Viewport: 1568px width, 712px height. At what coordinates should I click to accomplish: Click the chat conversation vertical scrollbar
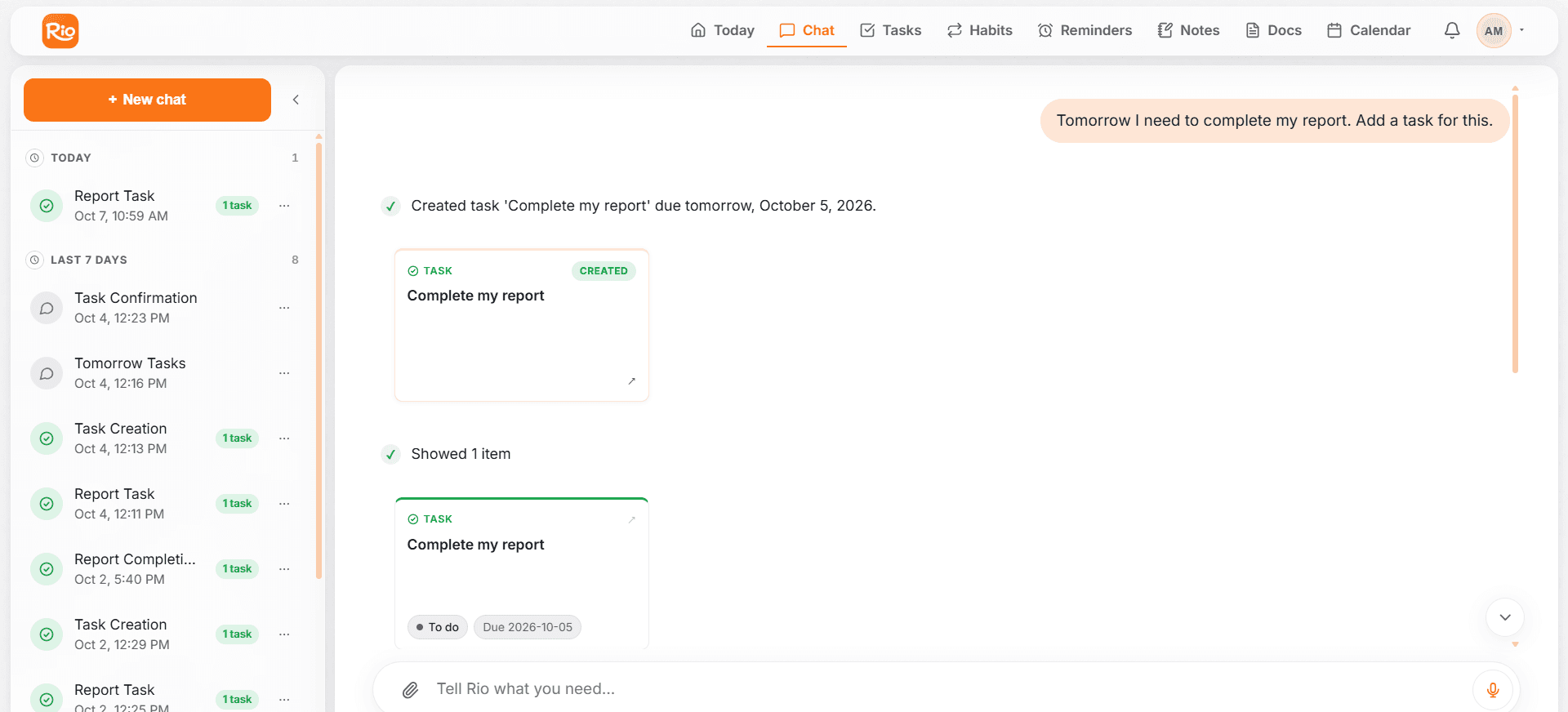coord(1515,234)
